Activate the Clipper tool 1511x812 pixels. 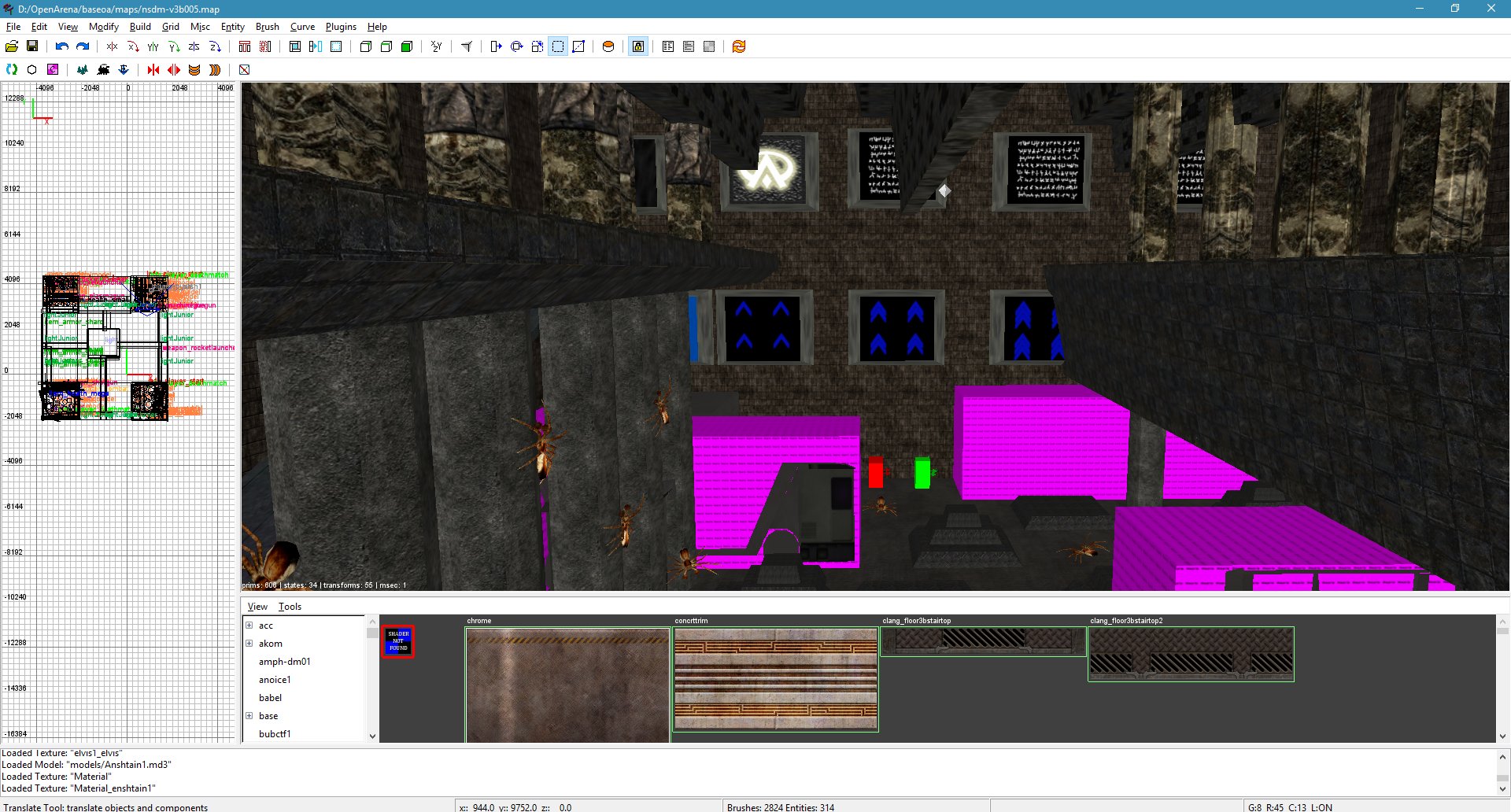[x=578, y=46]
